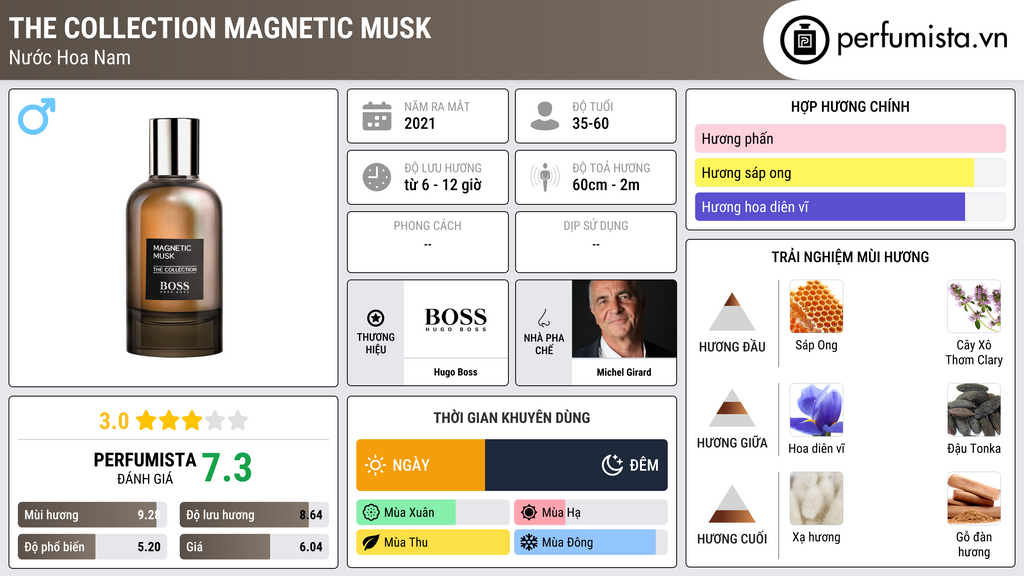The height and width of the screenshot is (576, 1024).
Task: Click the Hương cuối pyramid icon
Action: click(x=732, y=504)
